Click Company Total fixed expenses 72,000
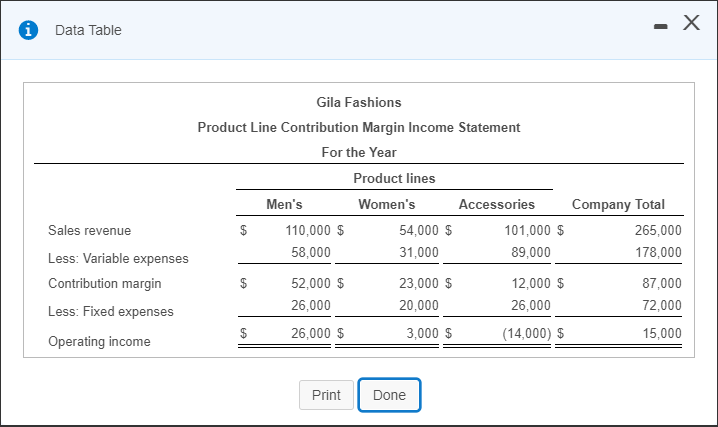The height and width of the screenshot is (427, 718). (662, 305)
